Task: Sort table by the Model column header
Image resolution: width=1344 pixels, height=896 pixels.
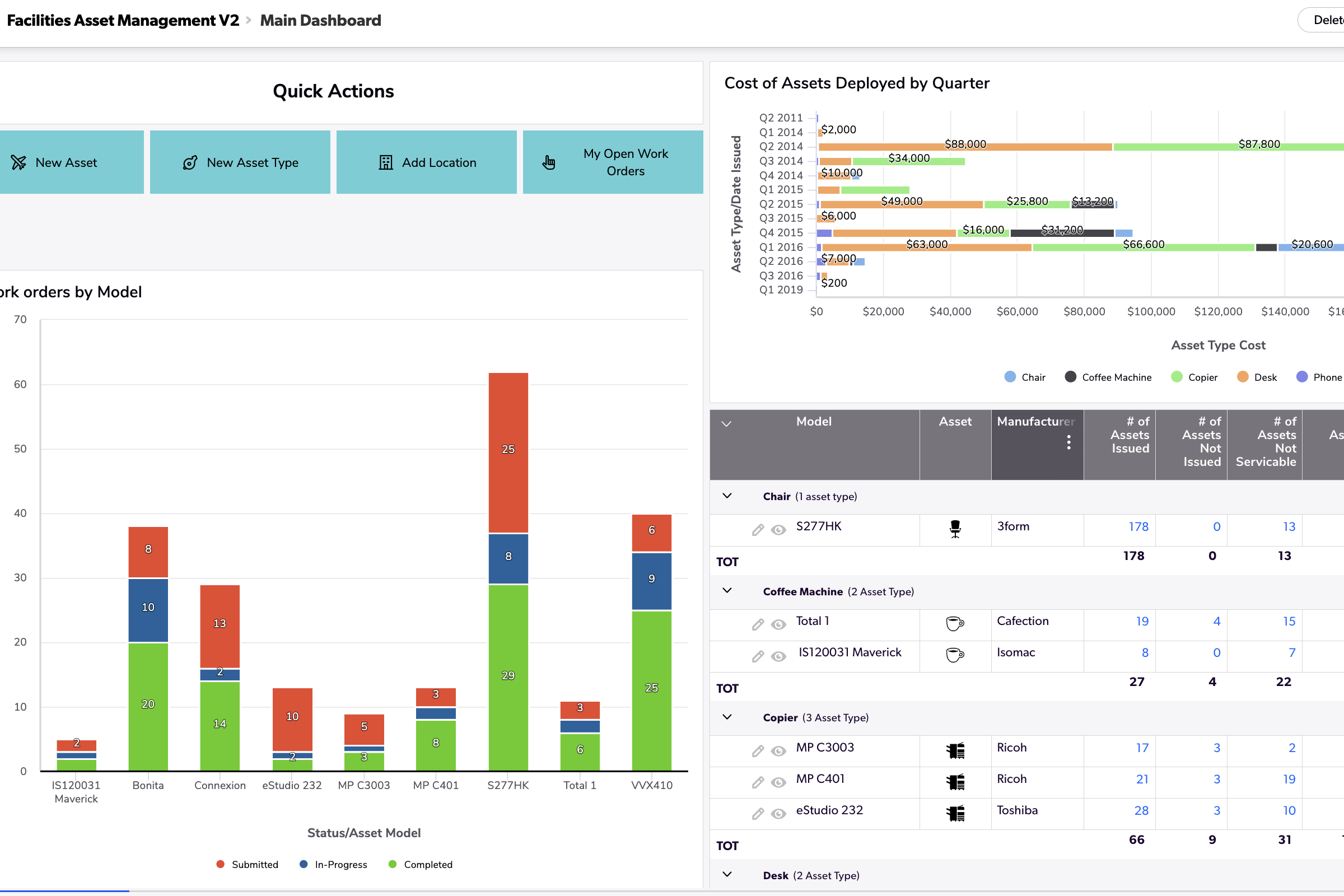Action: click(814, 422)
